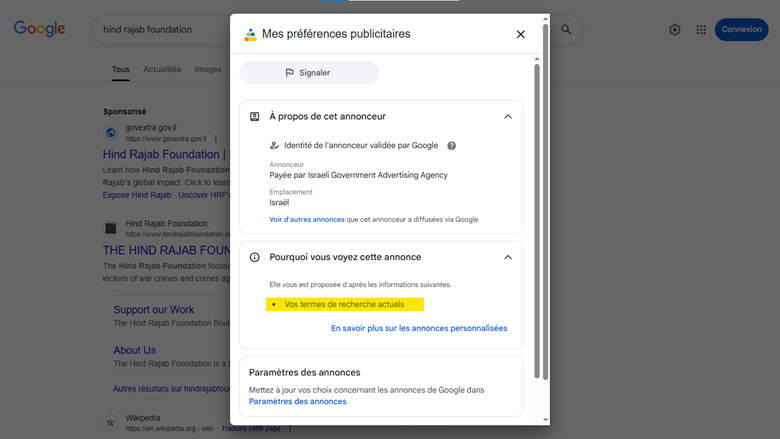Click the Sponsorisé label
This screenshot has width=780, height=439.
click(x=124, y=111)
